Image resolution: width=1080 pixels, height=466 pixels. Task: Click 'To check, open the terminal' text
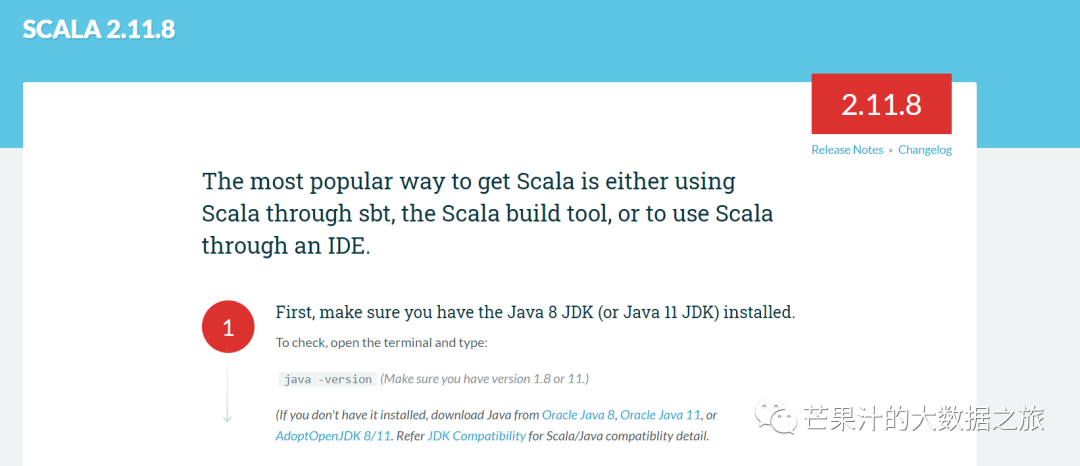[x=381, y=343]
